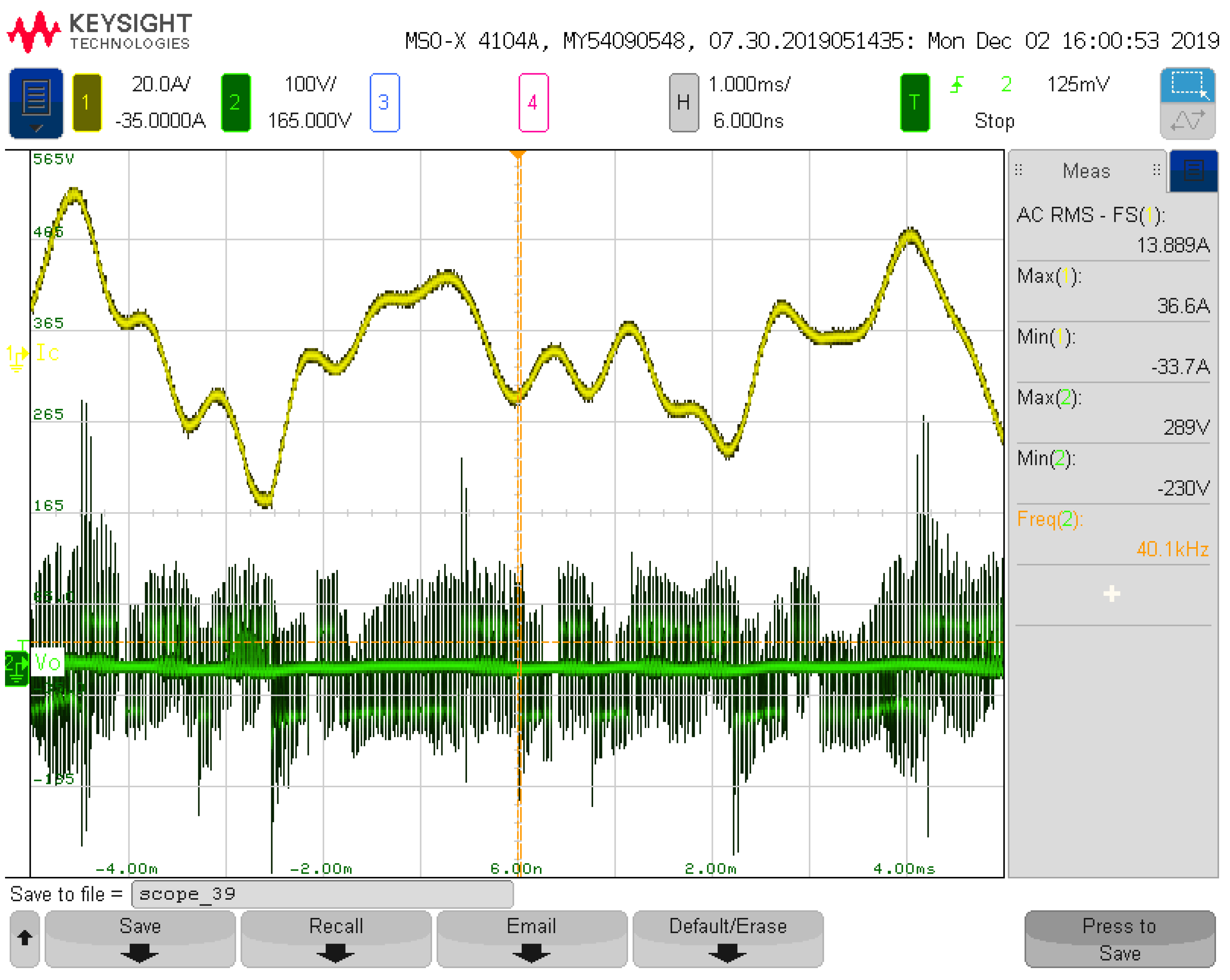The height and width of the screenshot is (980, 1230).
Task: Click the orange trigger time marker at top
Action: coord(517,154)
